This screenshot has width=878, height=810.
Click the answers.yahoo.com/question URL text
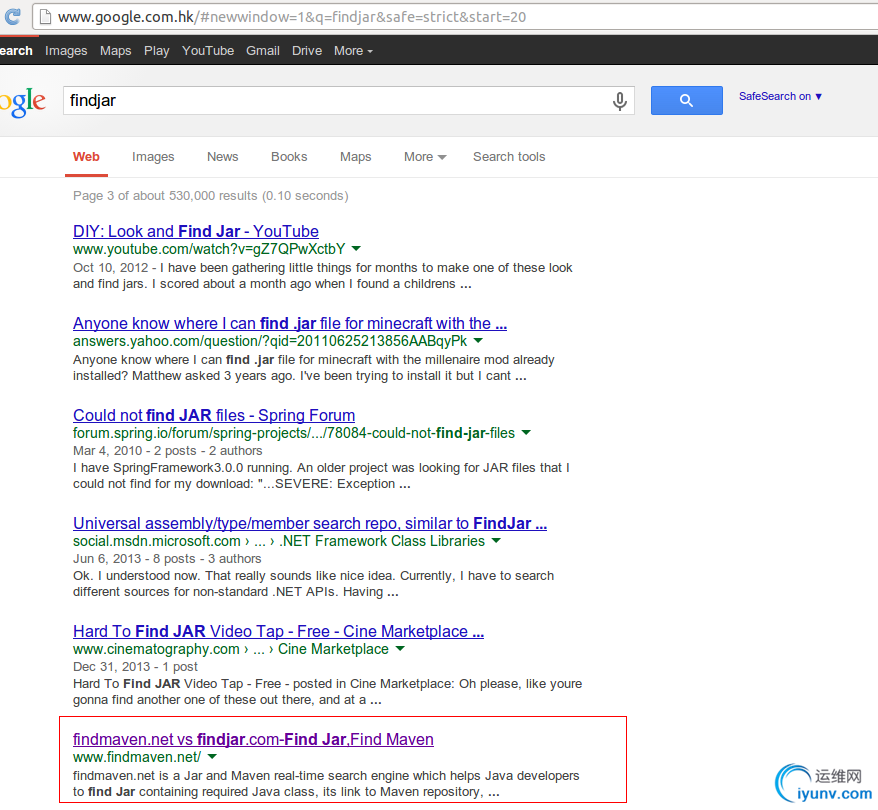point(270,340)
